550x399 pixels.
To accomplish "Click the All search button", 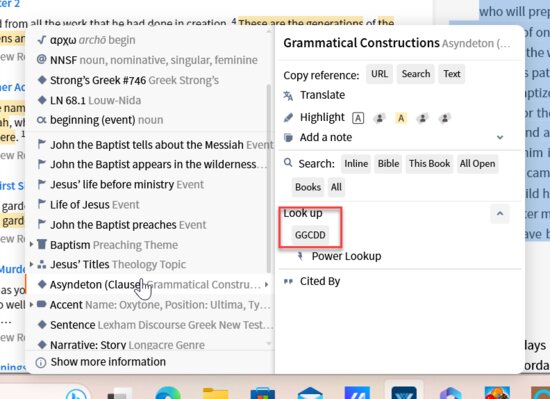I will click(336, 187).
